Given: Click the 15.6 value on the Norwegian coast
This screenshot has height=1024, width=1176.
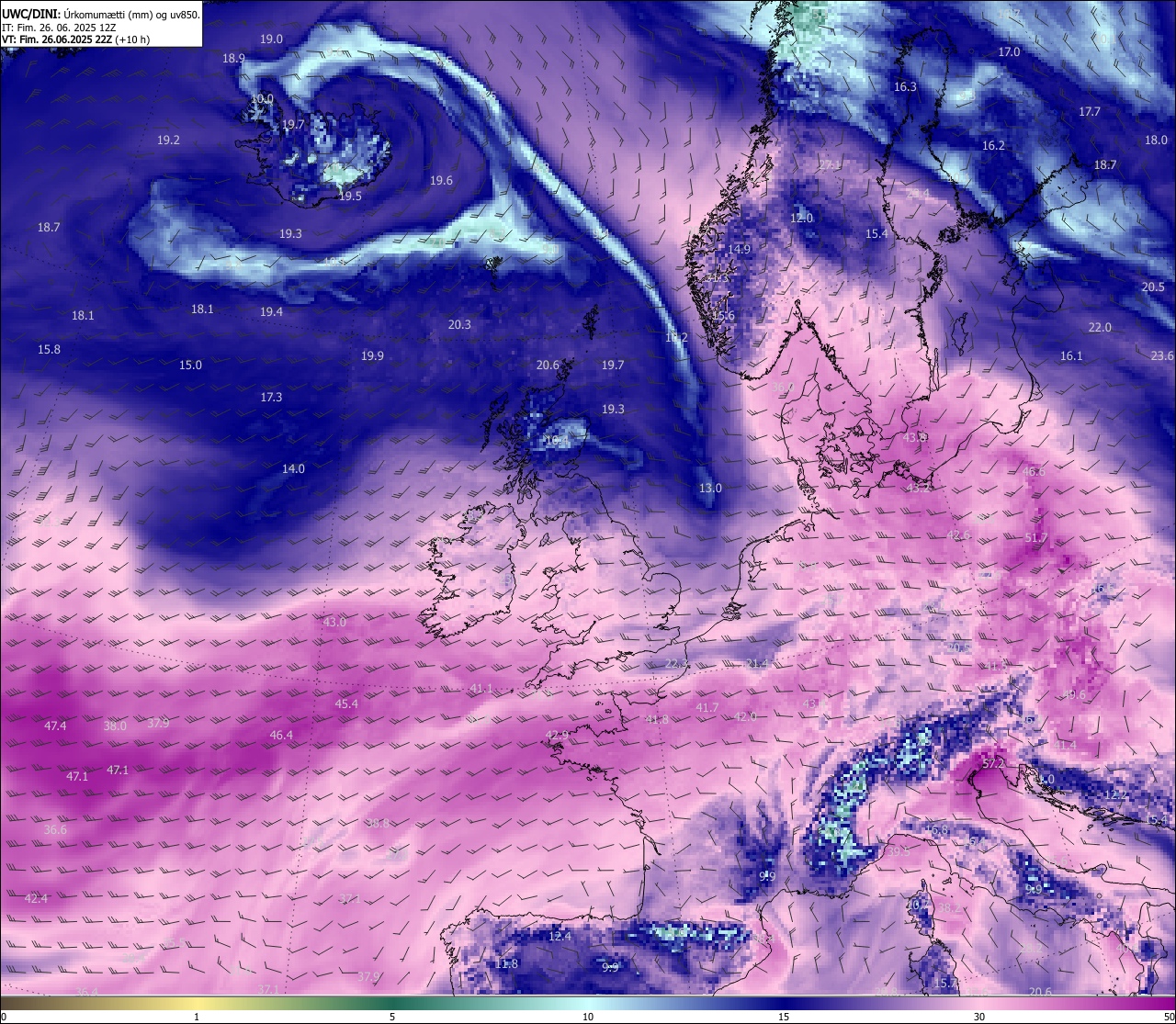Looking at the screenshot, I should pos(723,315).
